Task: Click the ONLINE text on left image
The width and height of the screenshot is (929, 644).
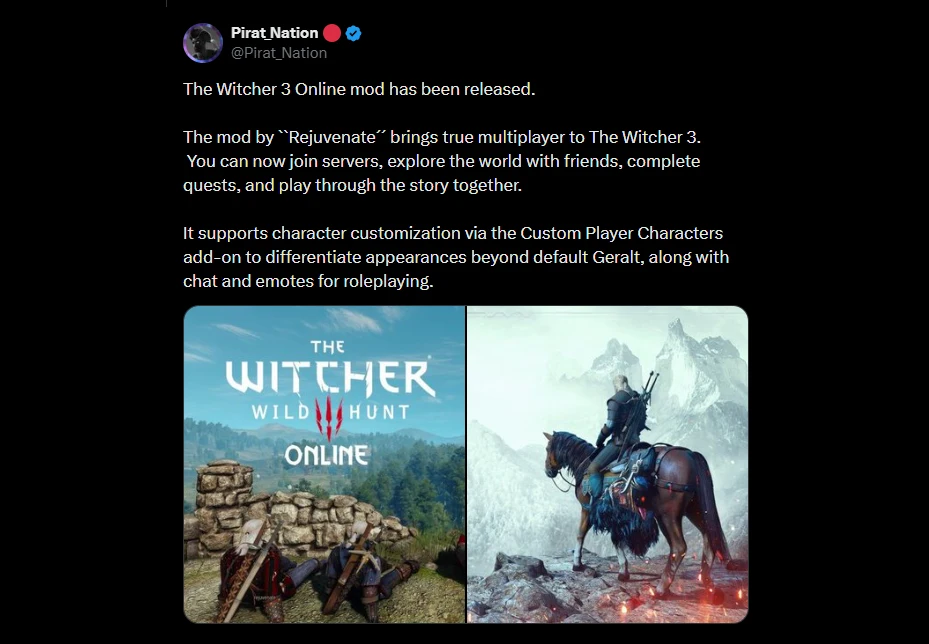Action: pyautogui.click(x=326, y=455)
